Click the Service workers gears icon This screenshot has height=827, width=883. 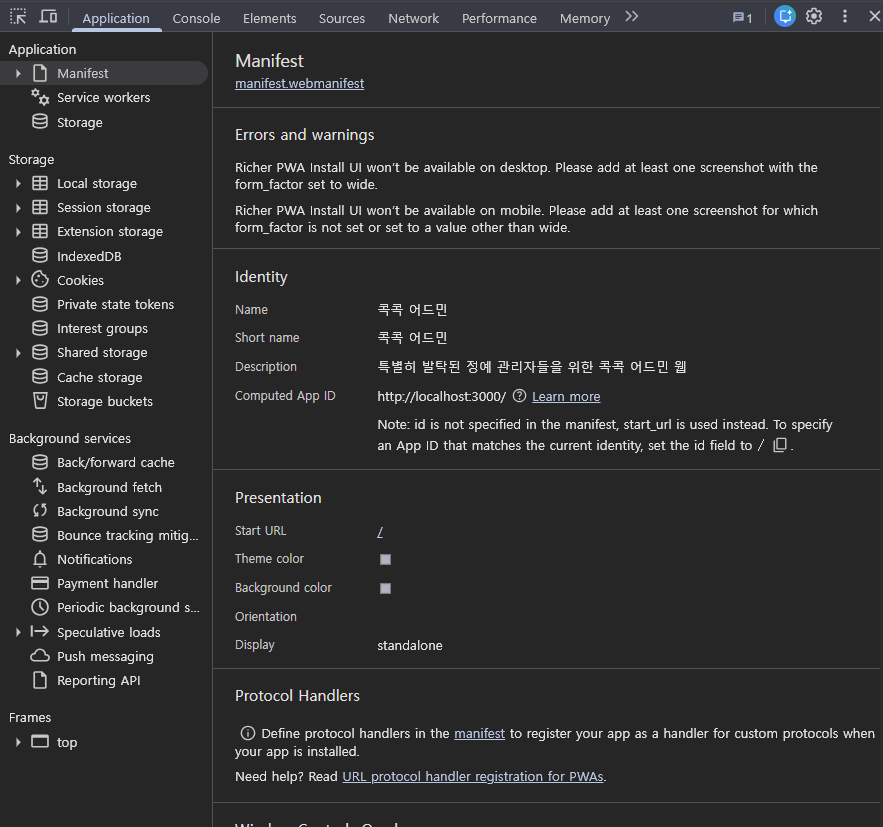pos(40,97)
